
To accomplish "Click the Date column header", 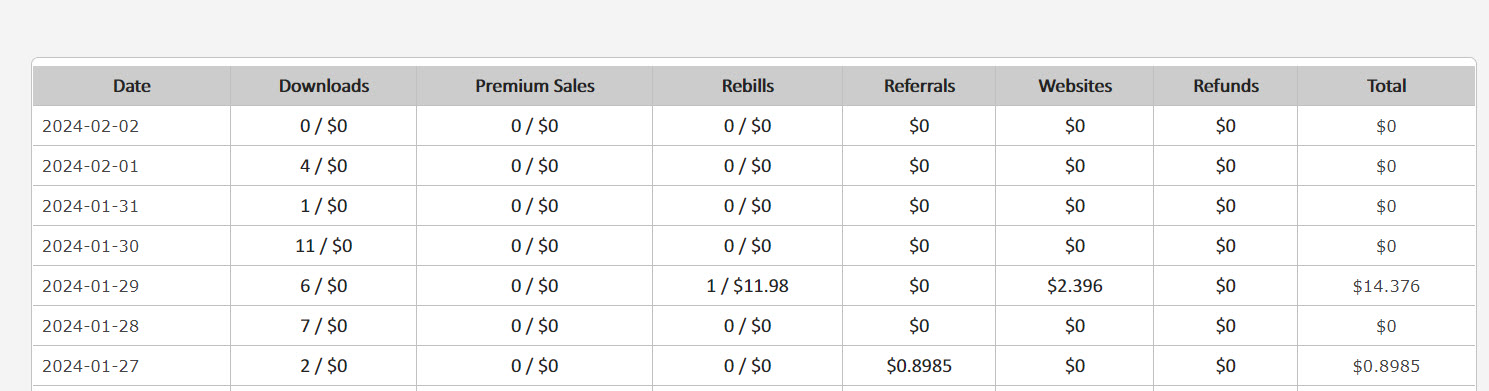I will (132, 86).
